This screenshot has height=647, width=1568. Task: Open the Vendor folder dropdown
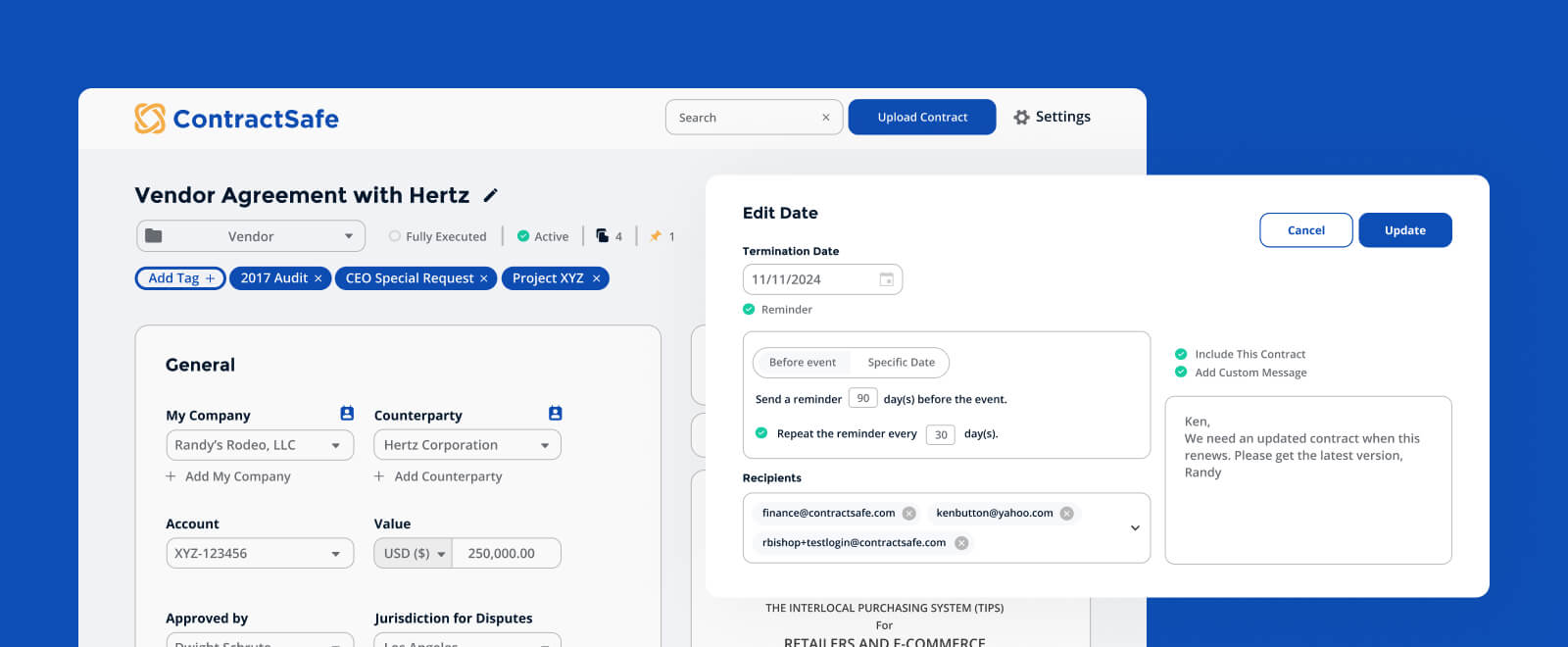click(251, 236)
